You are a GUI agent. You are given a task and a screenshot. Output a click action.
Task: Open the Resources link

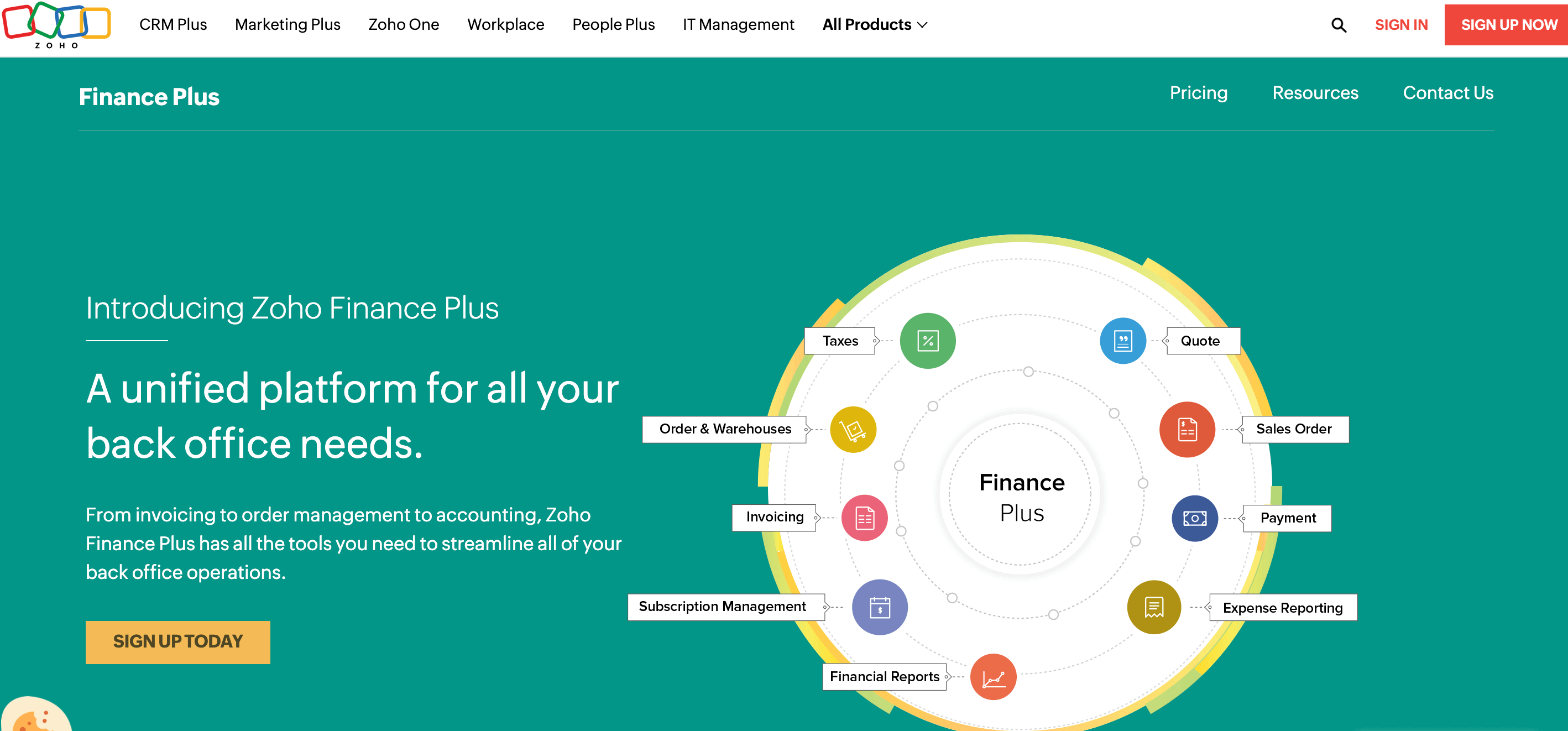[1315, 93]
